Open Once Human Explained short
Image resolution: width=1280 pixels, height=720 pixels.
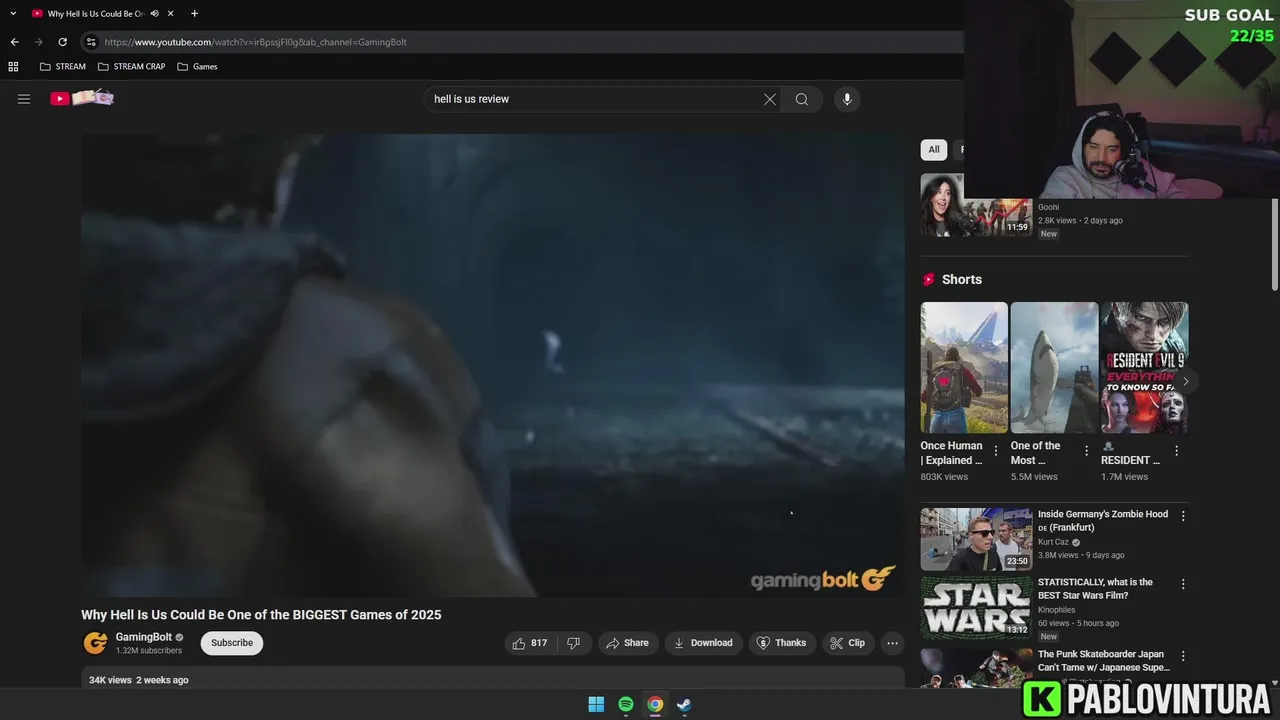(964, 367)
